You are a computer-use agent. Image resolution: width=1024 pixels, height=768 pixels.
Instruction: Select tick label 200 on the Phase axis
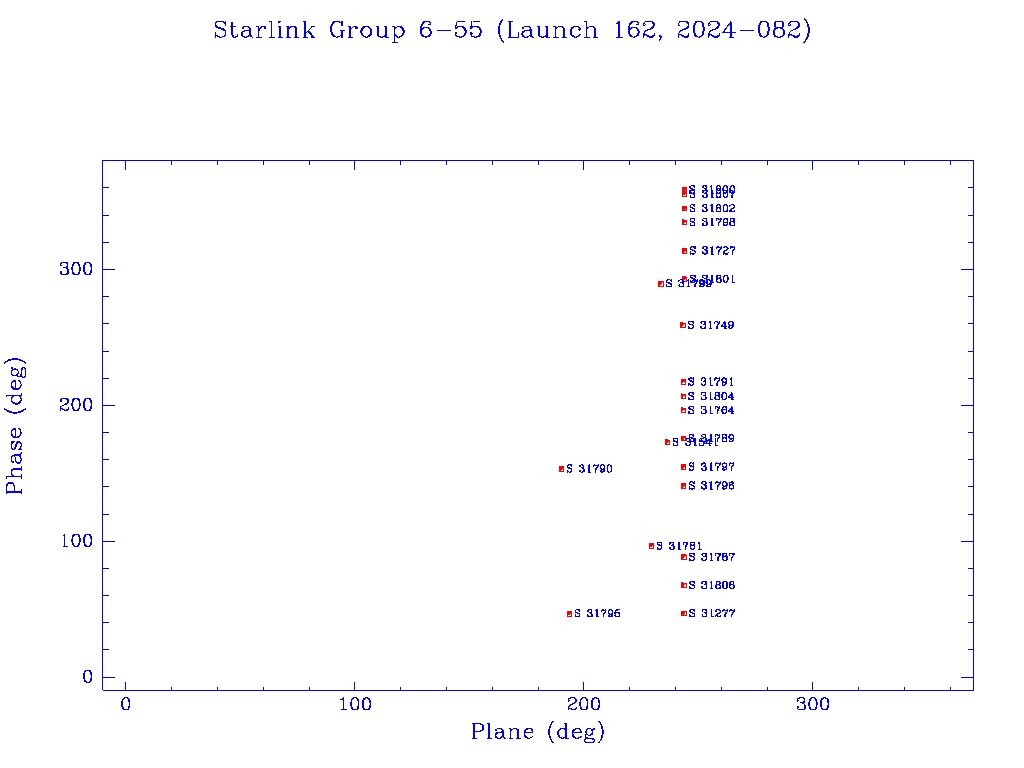coord(76,405)
